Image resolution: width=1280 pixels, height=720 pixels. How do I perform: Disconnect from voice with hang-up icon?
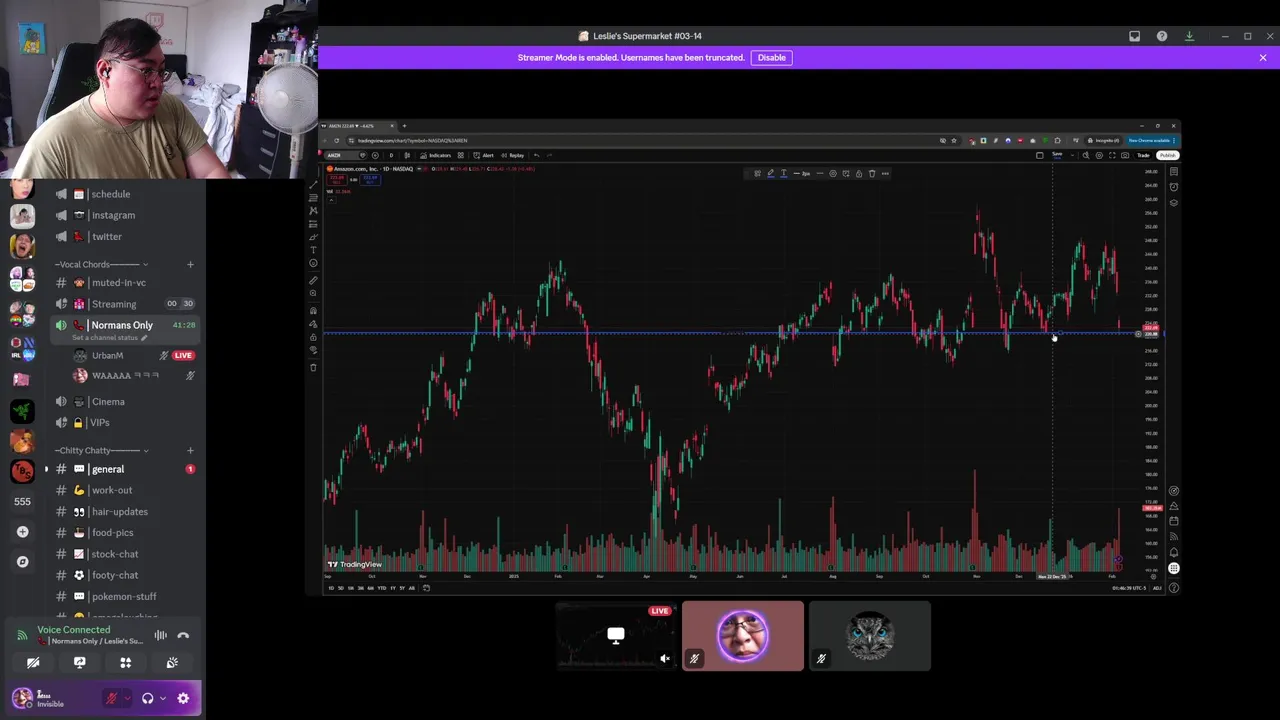(183, 635)
